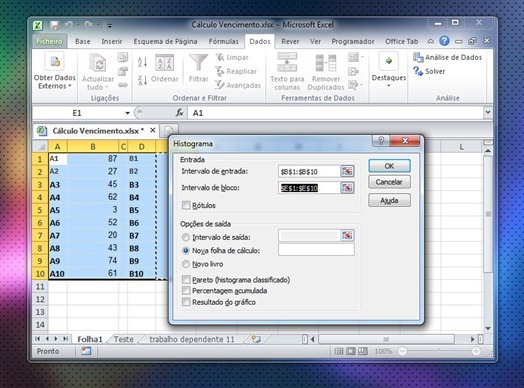Viewport: 524px width, 388px height.
Task: Expand the formula bar
Action: pos(488,113)
